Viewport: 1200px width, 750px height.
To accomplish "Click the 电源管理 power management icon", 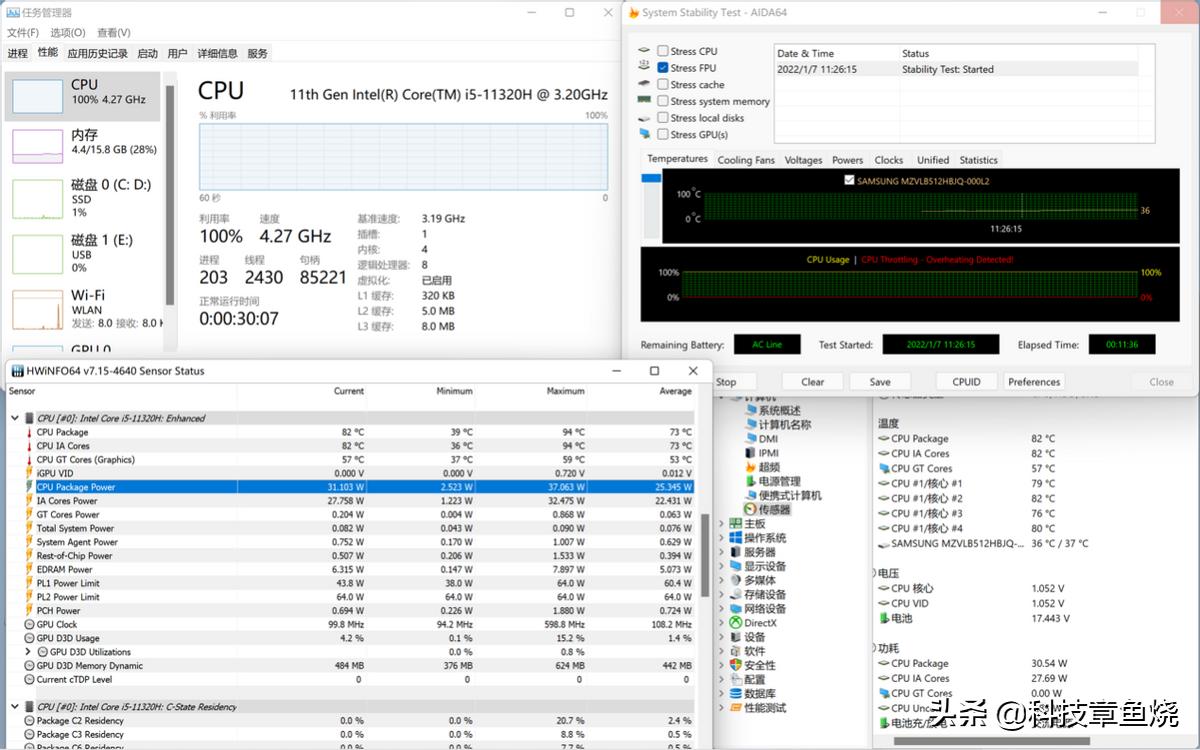I will coord(750,481).
